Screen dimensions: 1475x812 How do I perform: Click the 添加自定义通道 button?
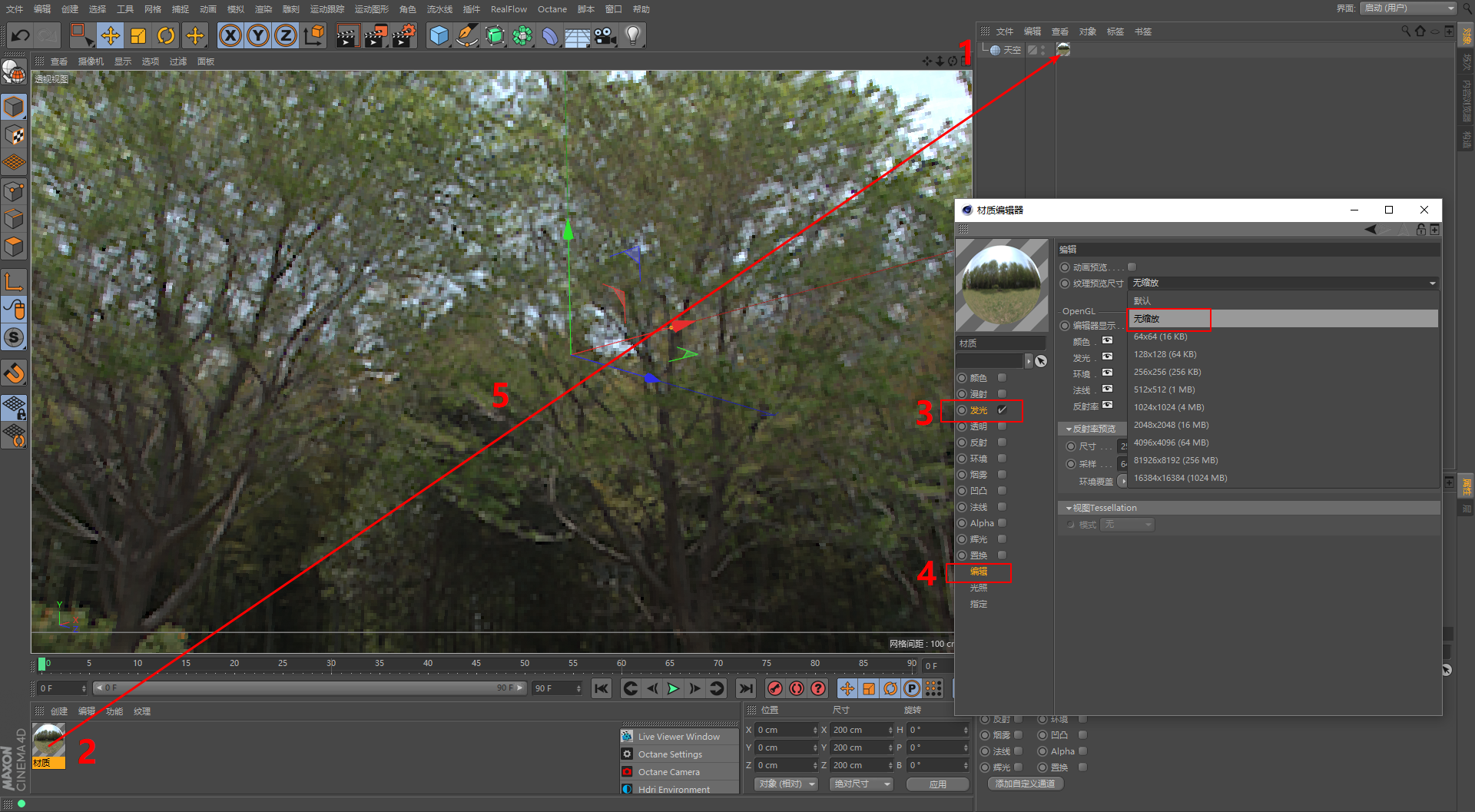[1025, 784]
